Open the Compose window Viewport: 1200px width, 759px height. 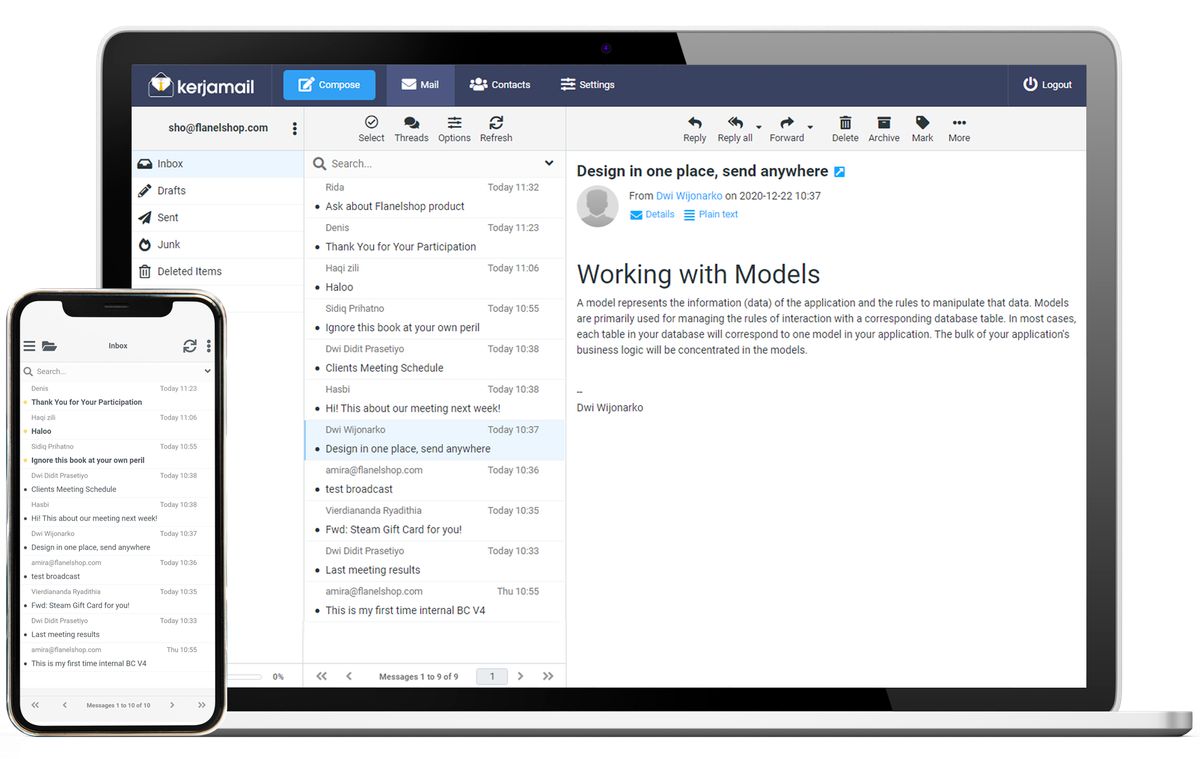[x=328, y=85]
